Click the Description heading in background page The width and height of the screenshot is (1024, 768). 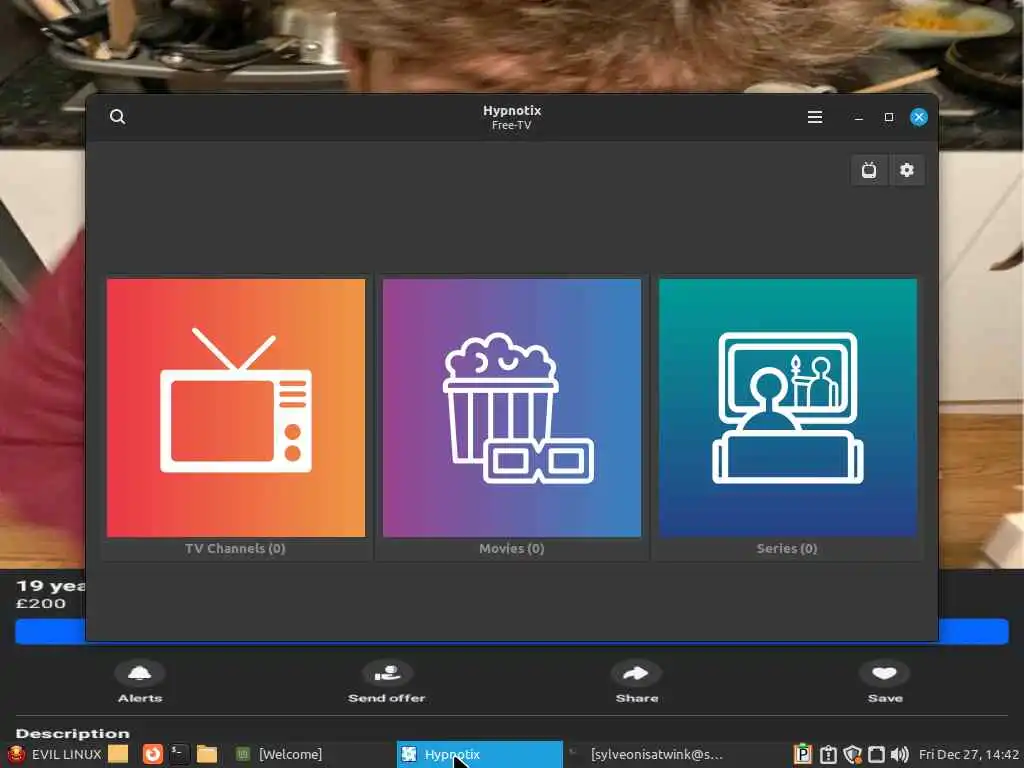[x=72, y=733]
